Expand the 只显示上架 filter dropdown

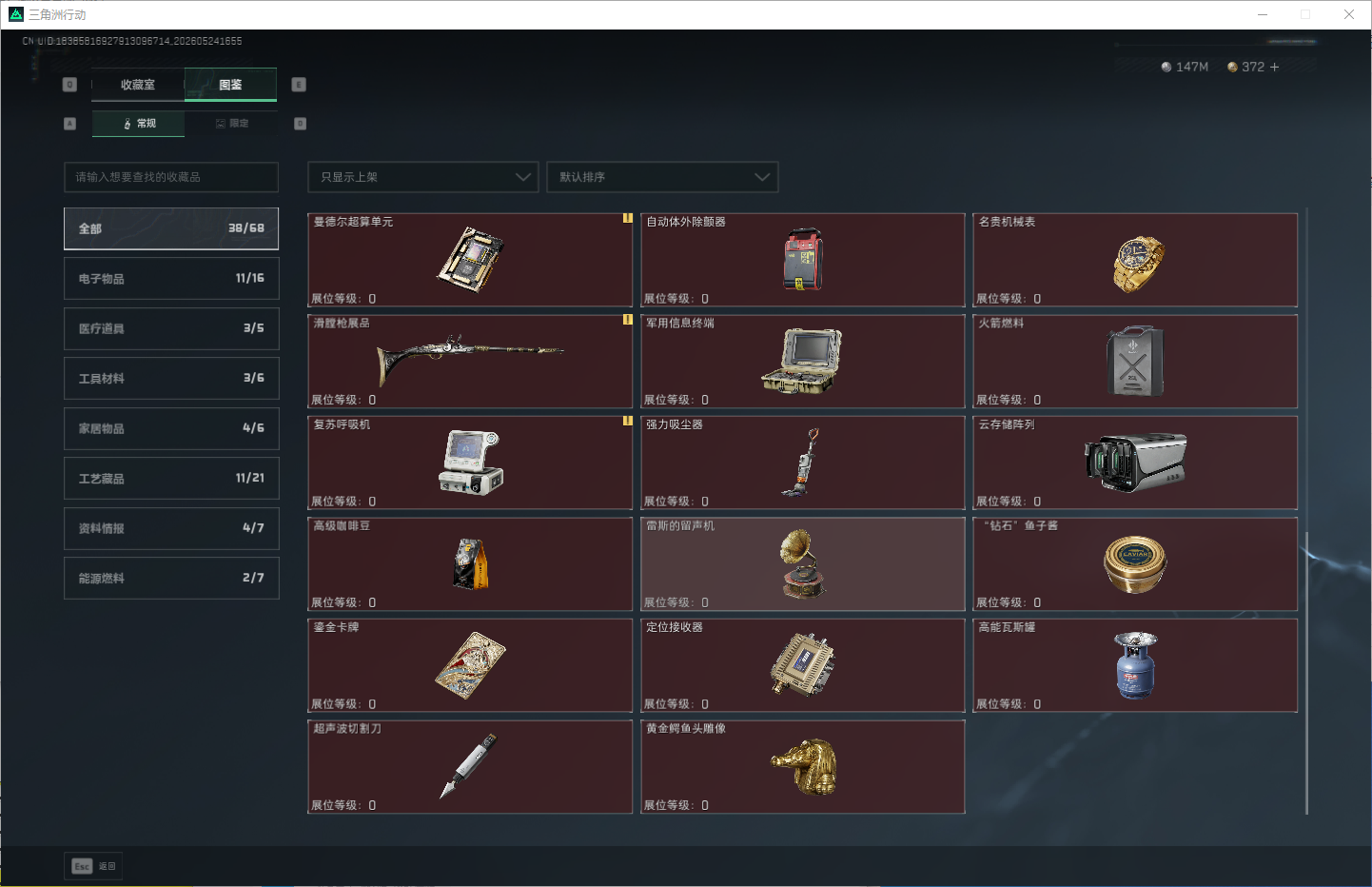click(423, 177)
